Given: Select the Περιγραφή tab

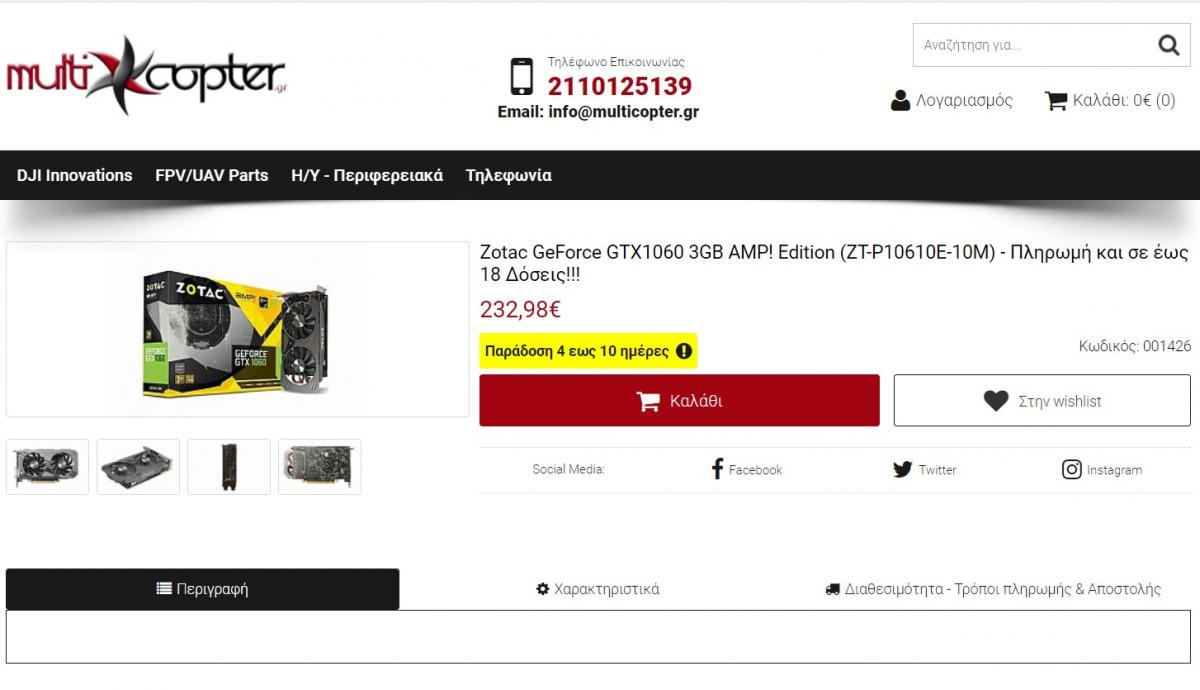Looking at the screenshot, I should (202, 589).
